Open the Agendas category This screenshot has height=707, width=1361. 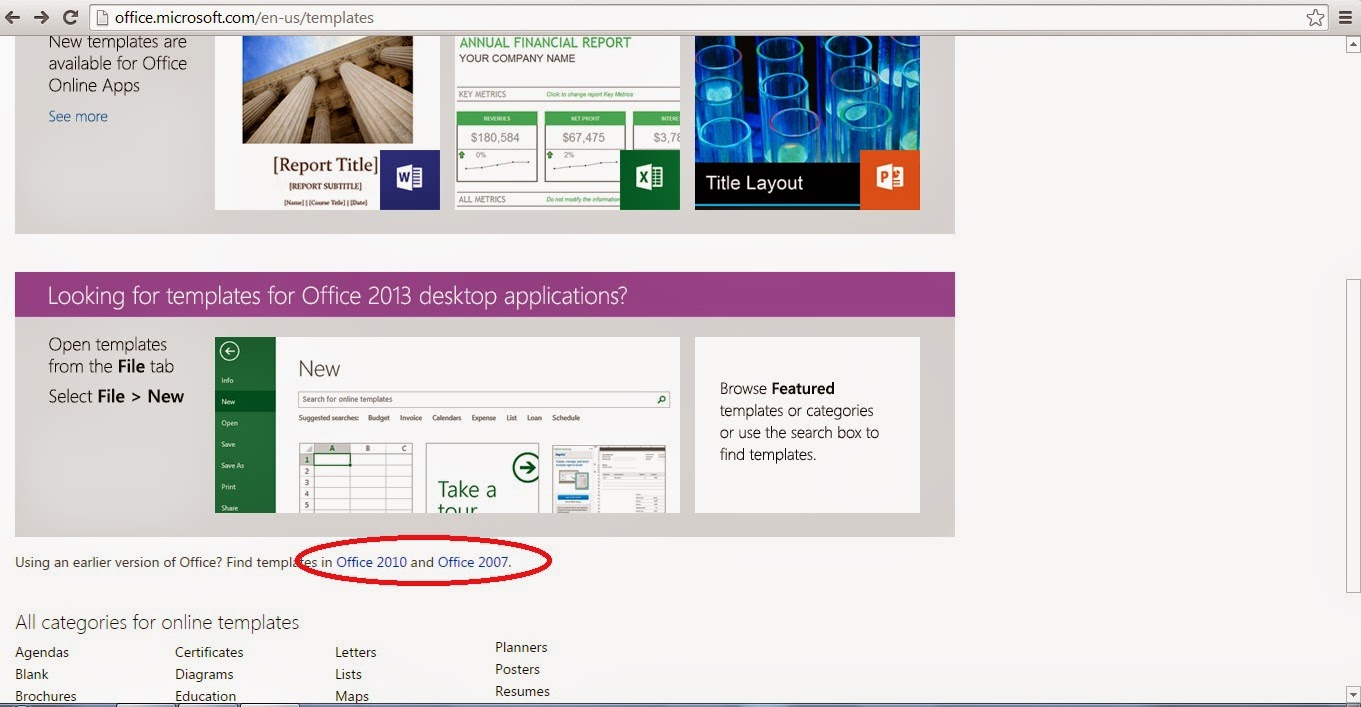pos(42,652)
